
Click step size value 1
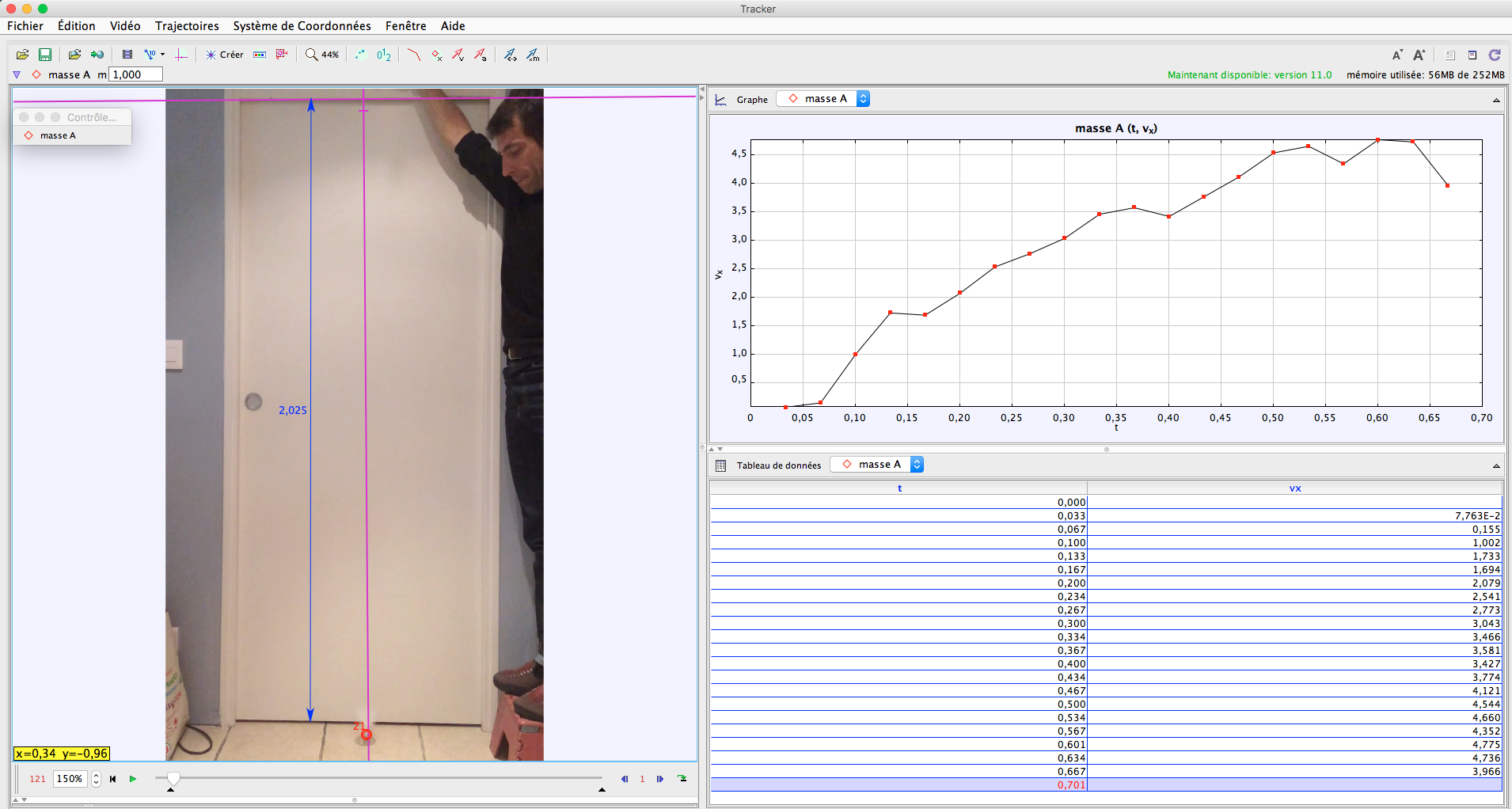(x=642, y=779)
